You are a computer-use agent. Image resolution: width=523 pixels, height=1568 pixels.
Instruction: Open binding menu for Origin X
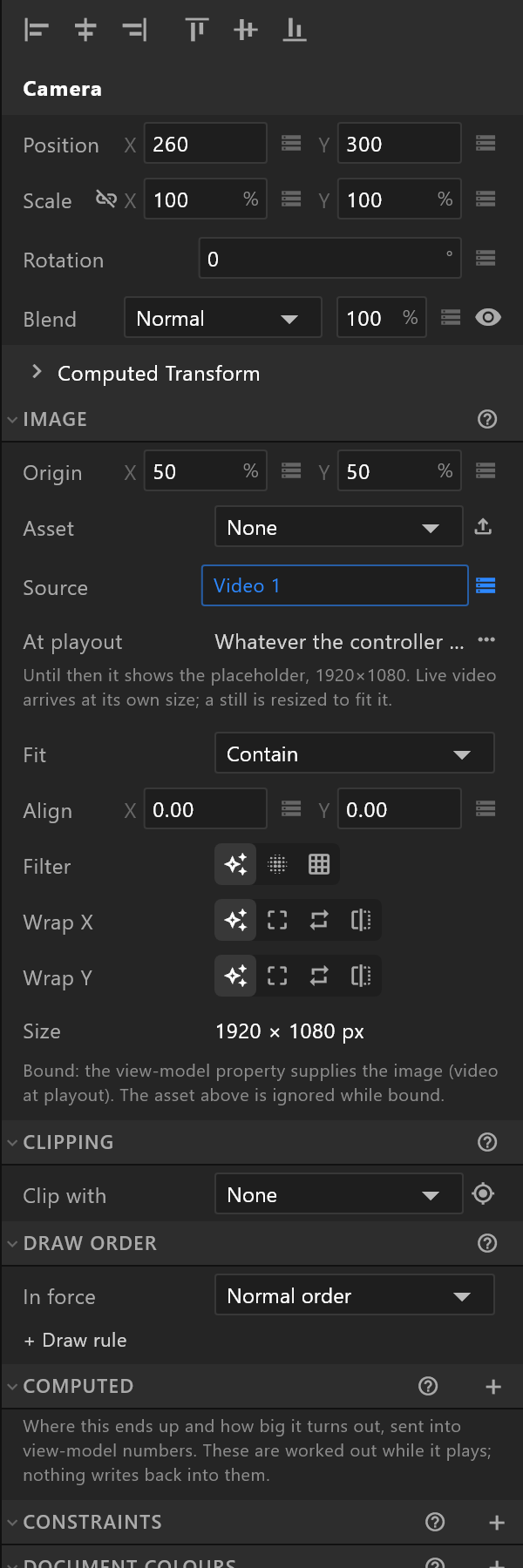tap(291, 470)
